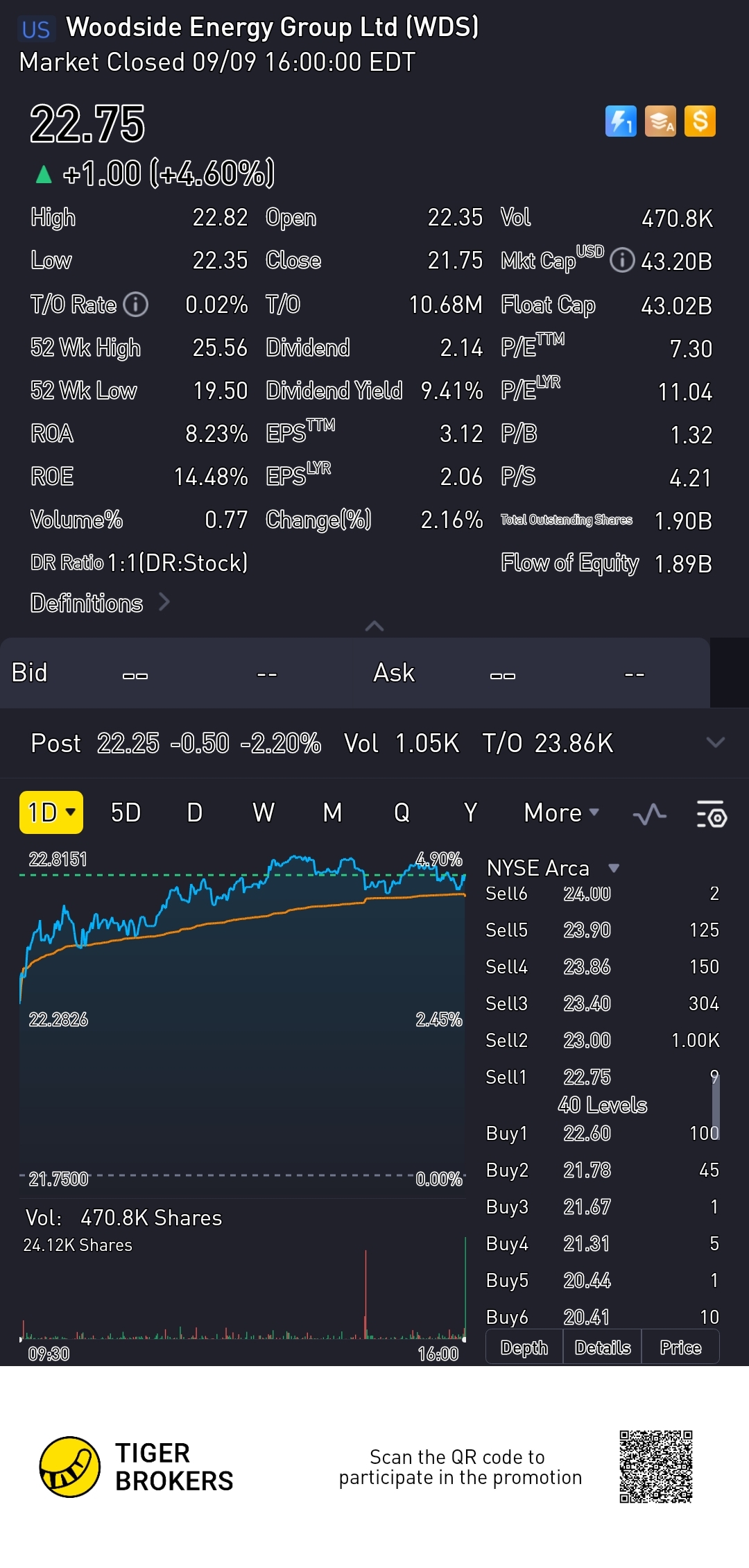Tap the last price 22.75 headline
Viewport: 749px width, 1568px height.
[87, 124]
